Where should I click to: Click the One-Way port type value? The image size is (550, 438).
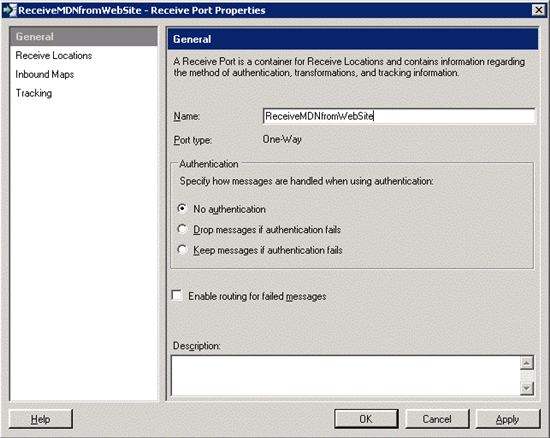point(282,140)
